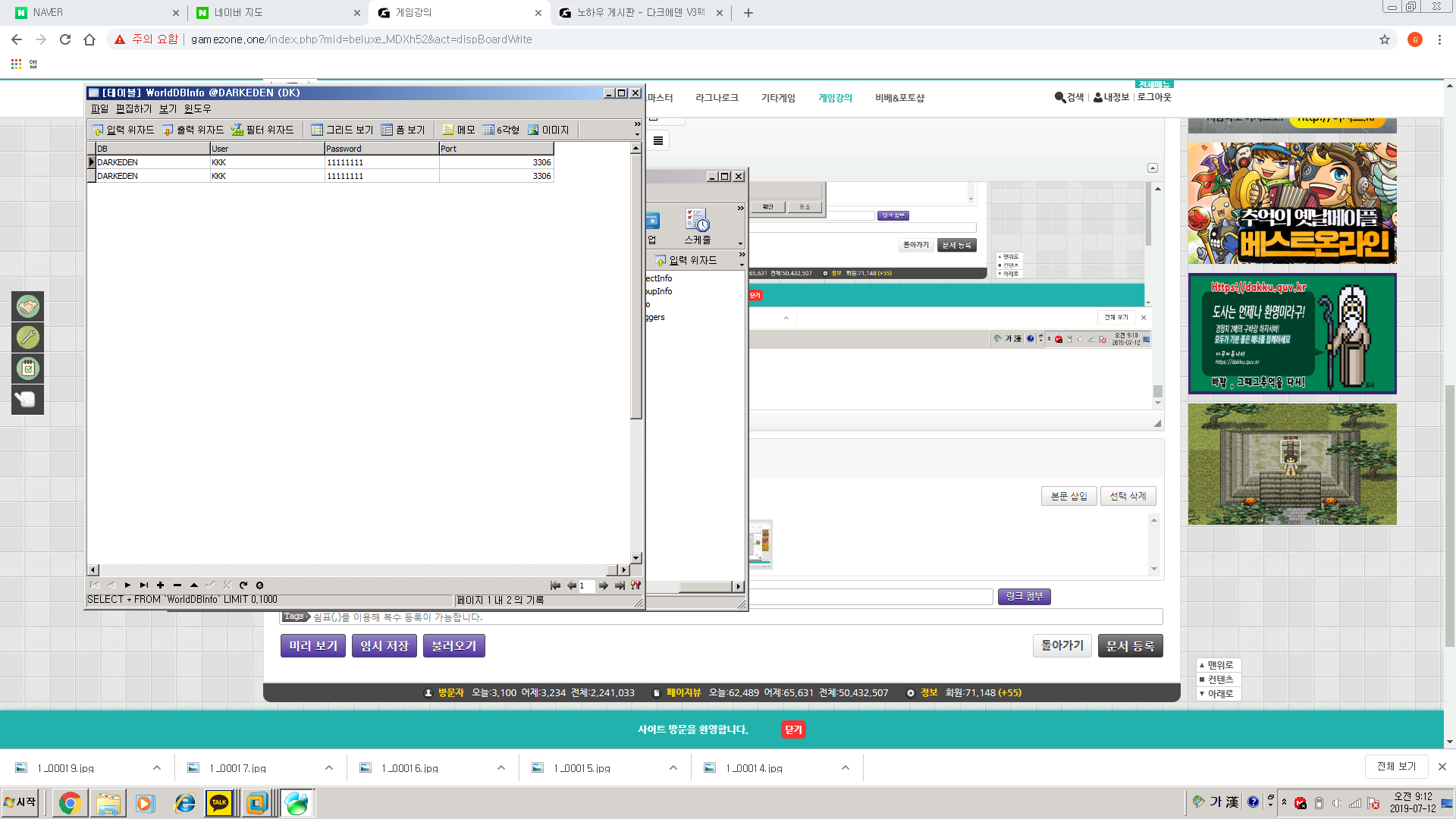The height and width of the screenshot is (819, 1456).
Task: Go to first page of records
Action: point(555,585)
